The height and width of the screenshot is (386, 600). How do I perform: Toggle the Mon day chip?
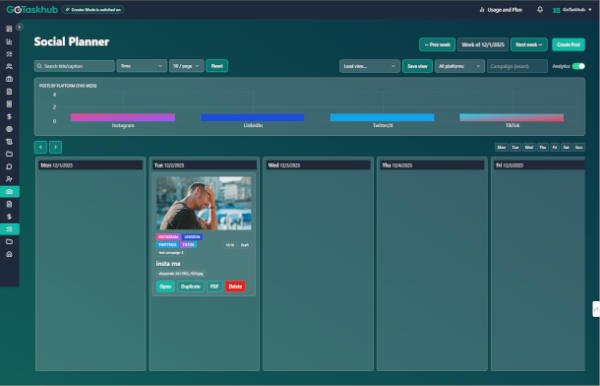(x=501, y=147)
